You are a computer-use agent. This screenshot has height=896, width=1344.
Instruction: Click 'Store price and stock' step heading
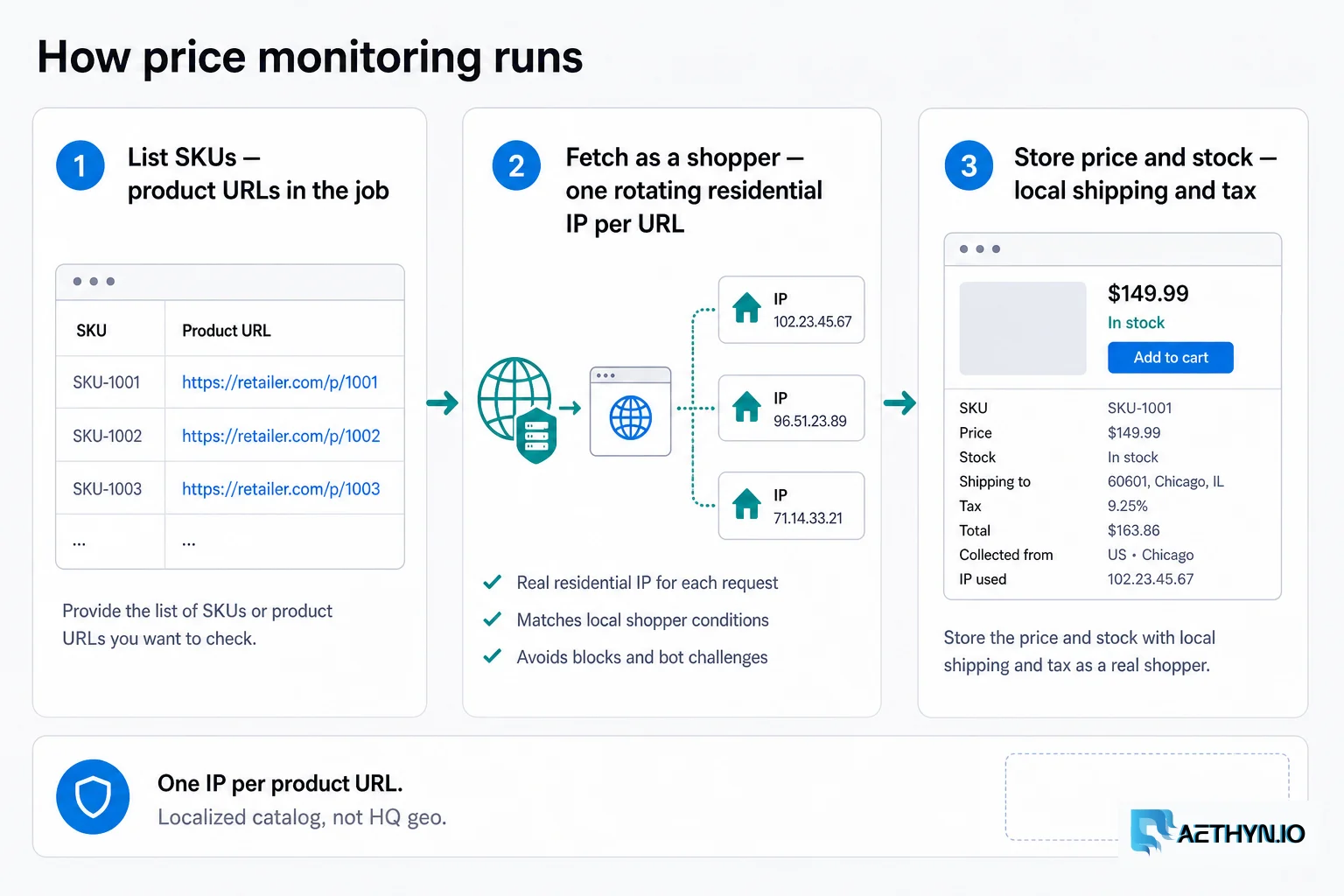pyautogui.click(x=1145, y=173)
